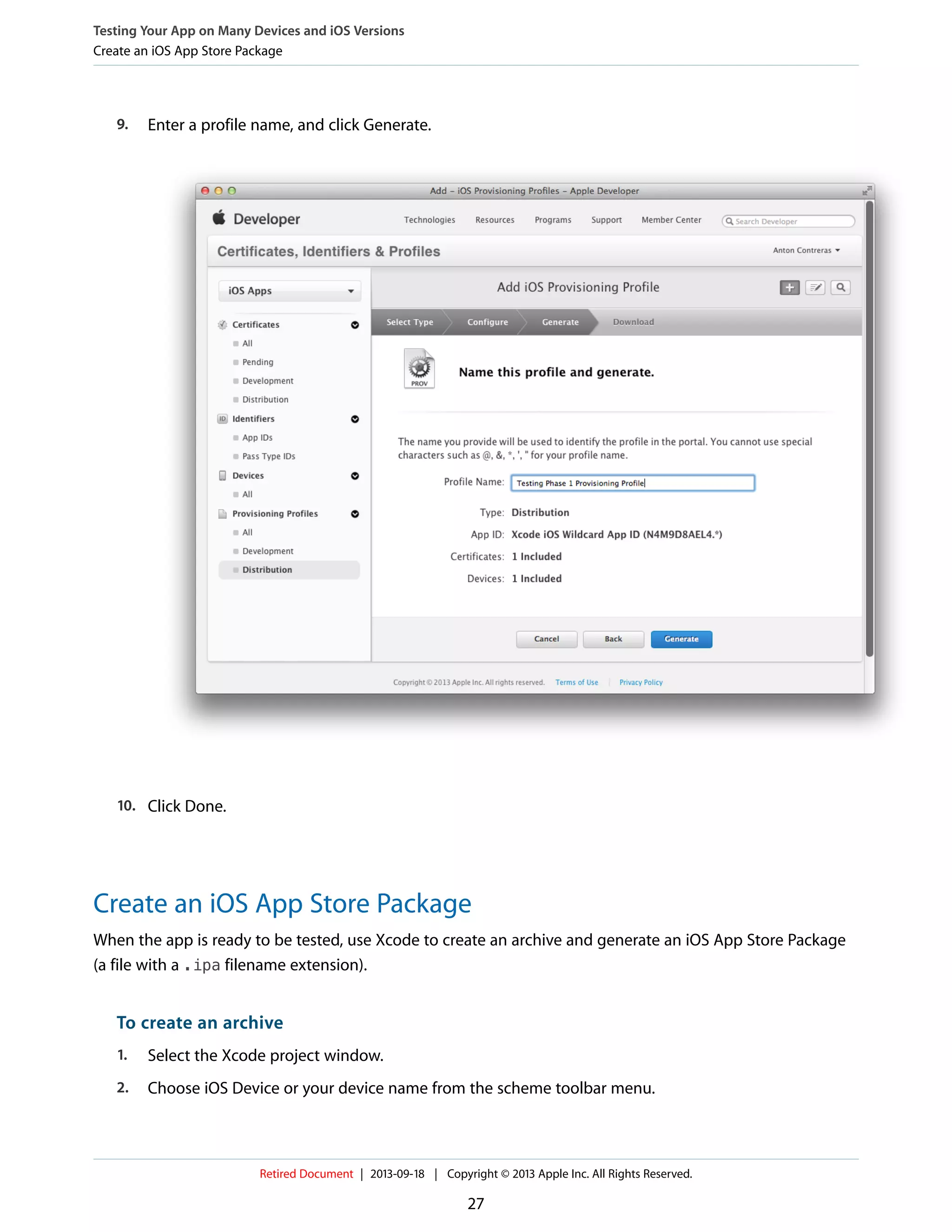Open the Technologies menu
Image resolution: width=952 pixels, height=1232 pixels.
point(429,220)
